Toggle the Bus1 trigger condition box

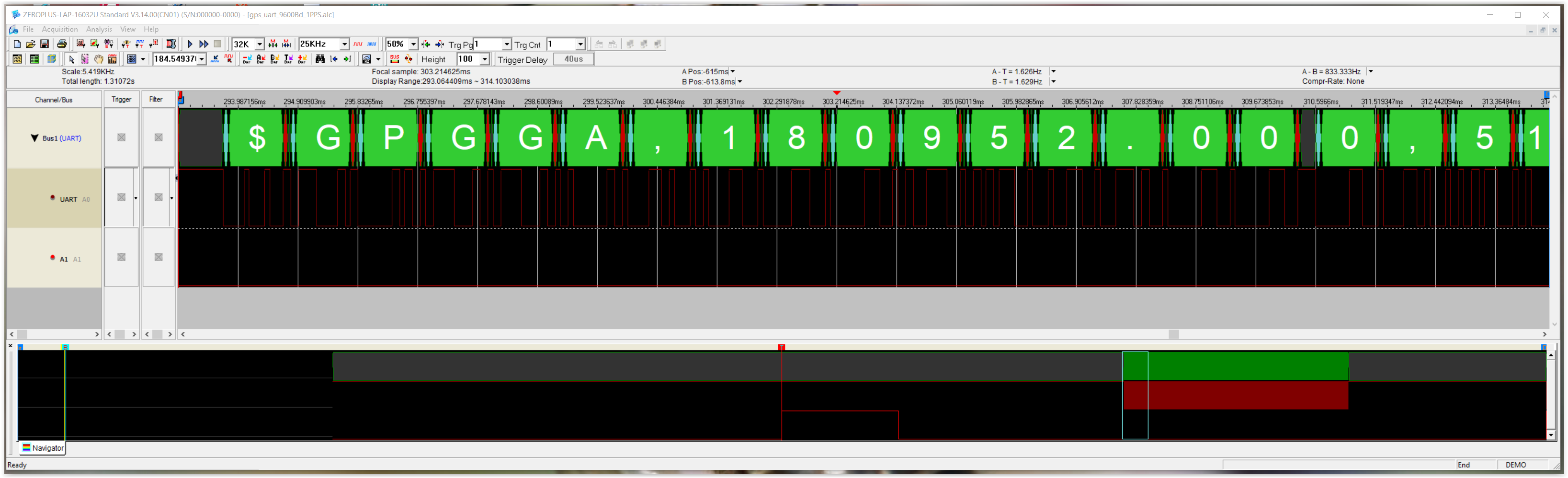coord(122,137)
